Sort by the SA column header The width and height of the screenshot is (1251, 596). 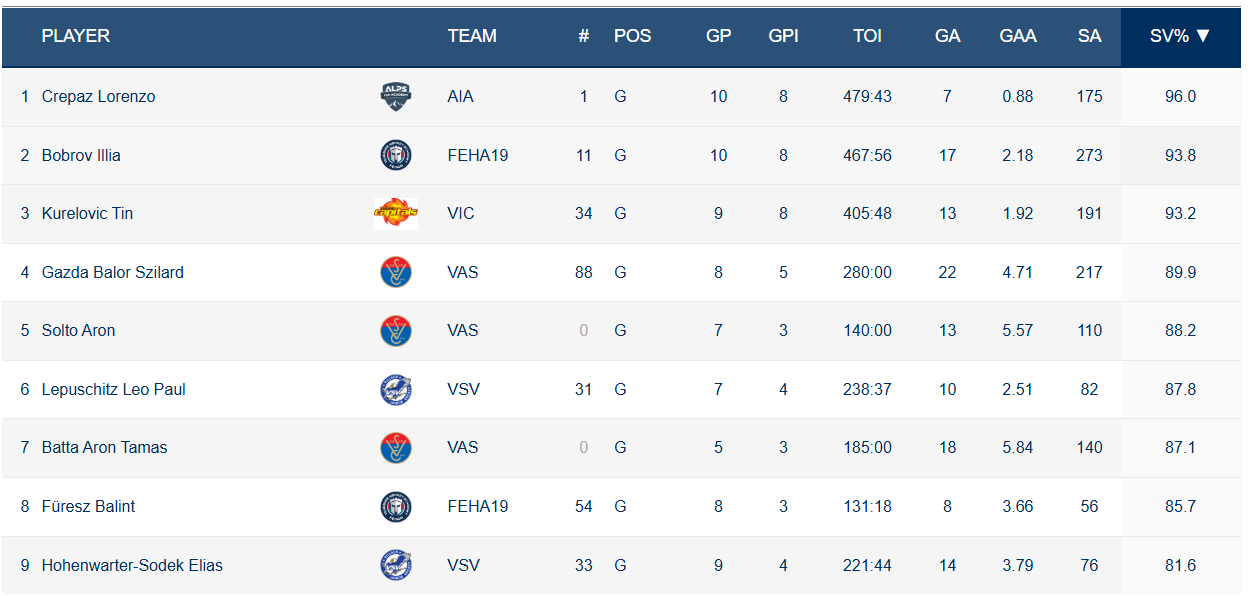click(1090, 36)
